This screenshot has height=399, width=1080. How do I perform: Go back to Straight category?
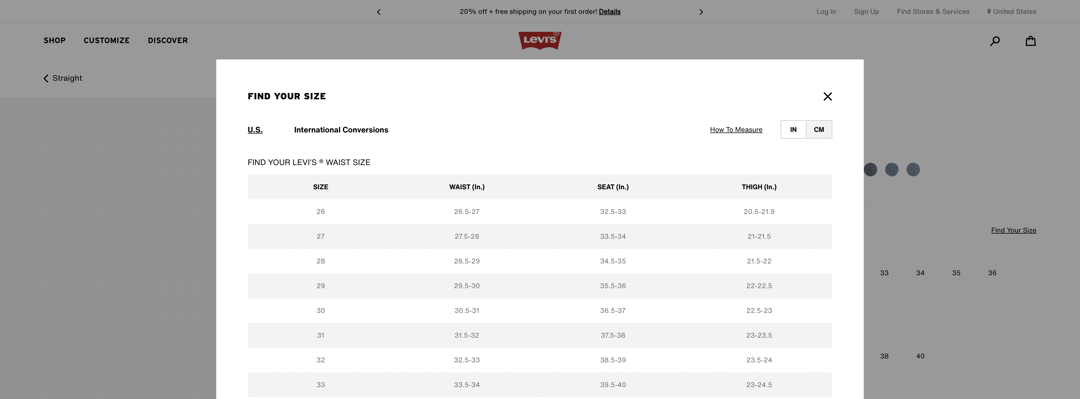pyautogui.click(x=63, y=79)
